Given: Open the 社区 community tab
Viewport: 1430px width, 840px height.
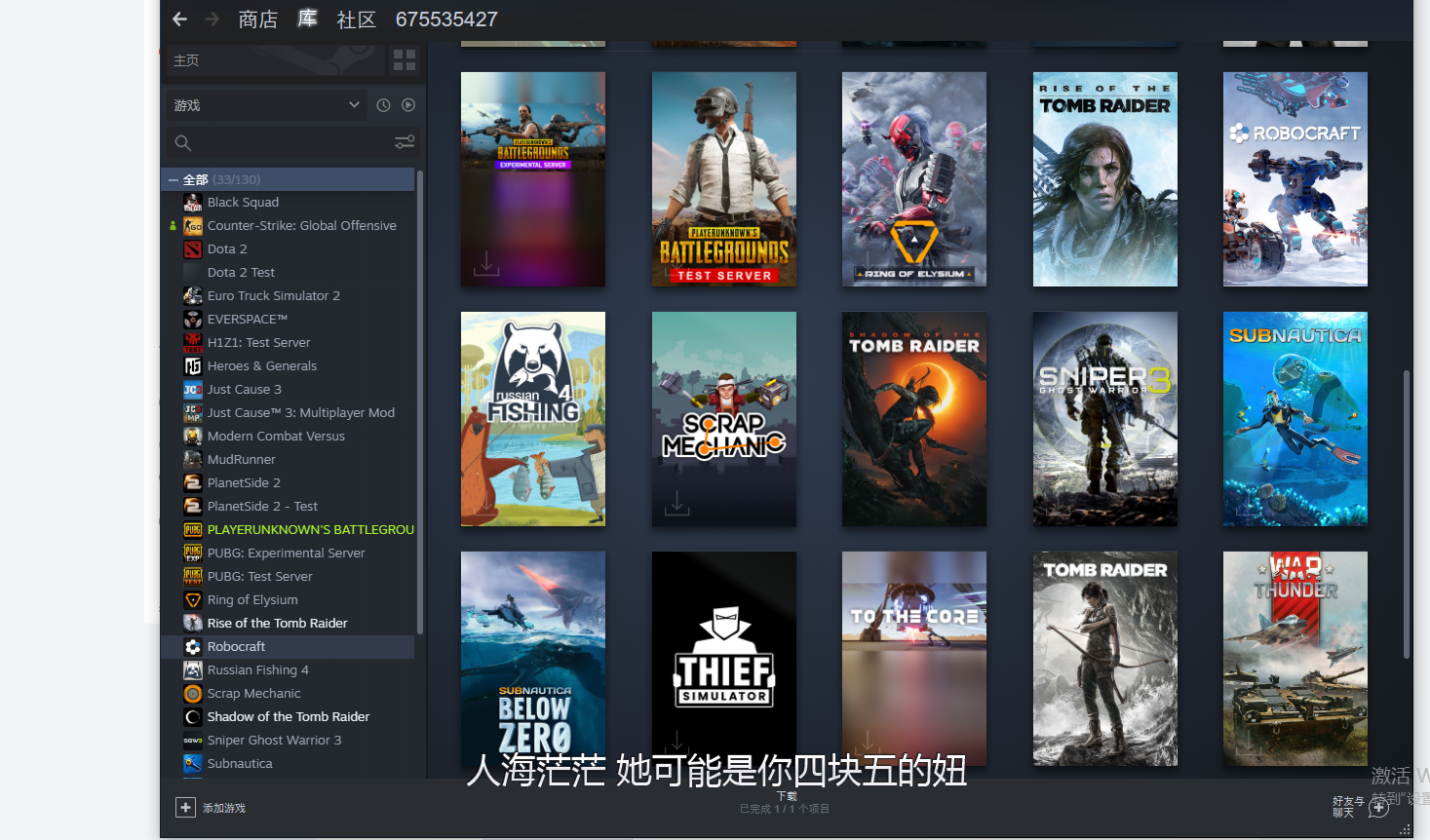Looking at the screenshot, I should (356, 19).
